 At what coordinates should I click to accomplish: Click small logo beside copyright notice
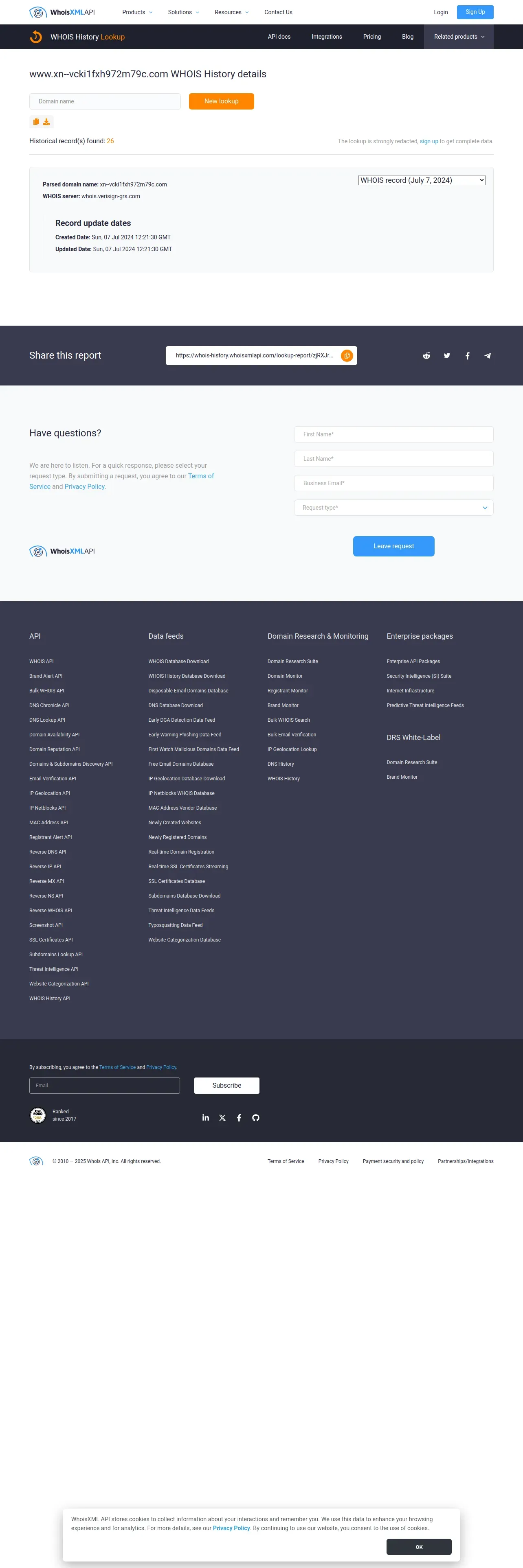coord(36,1161)
